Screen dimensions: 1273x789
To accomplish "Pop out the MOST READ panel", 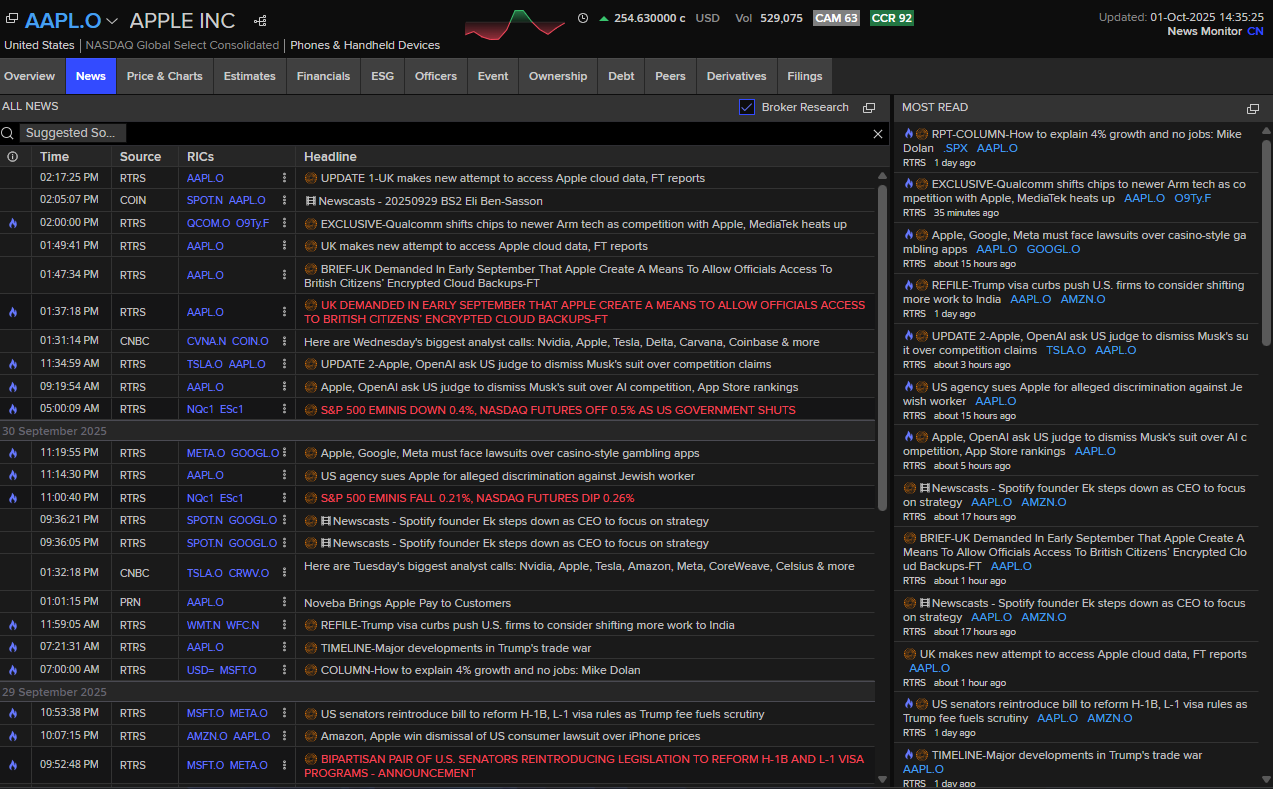I will [x=1253, y=108].
